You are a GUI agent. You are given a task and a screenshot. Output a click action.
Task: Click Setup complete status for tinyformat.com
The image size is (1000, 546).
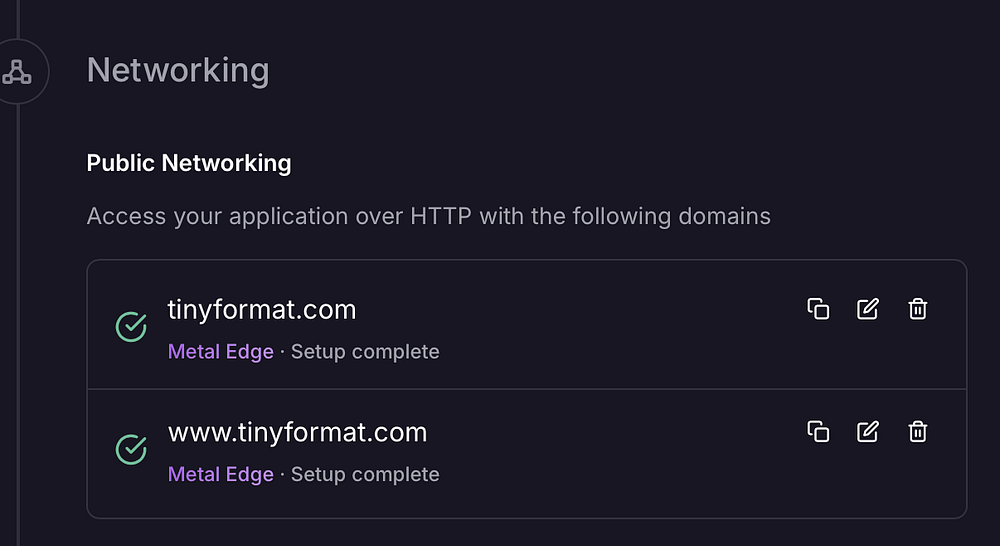365,352
